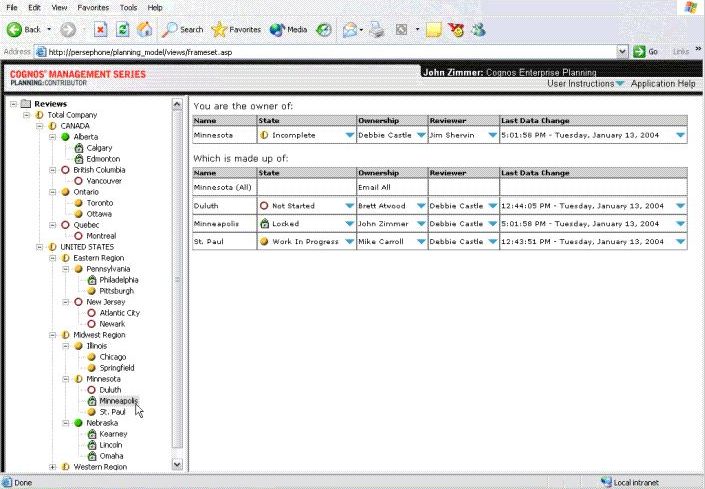705x489 pixels.
Task: Open Brett Atwood ownership dropdown arrow
Action: [x=421, y=206]
